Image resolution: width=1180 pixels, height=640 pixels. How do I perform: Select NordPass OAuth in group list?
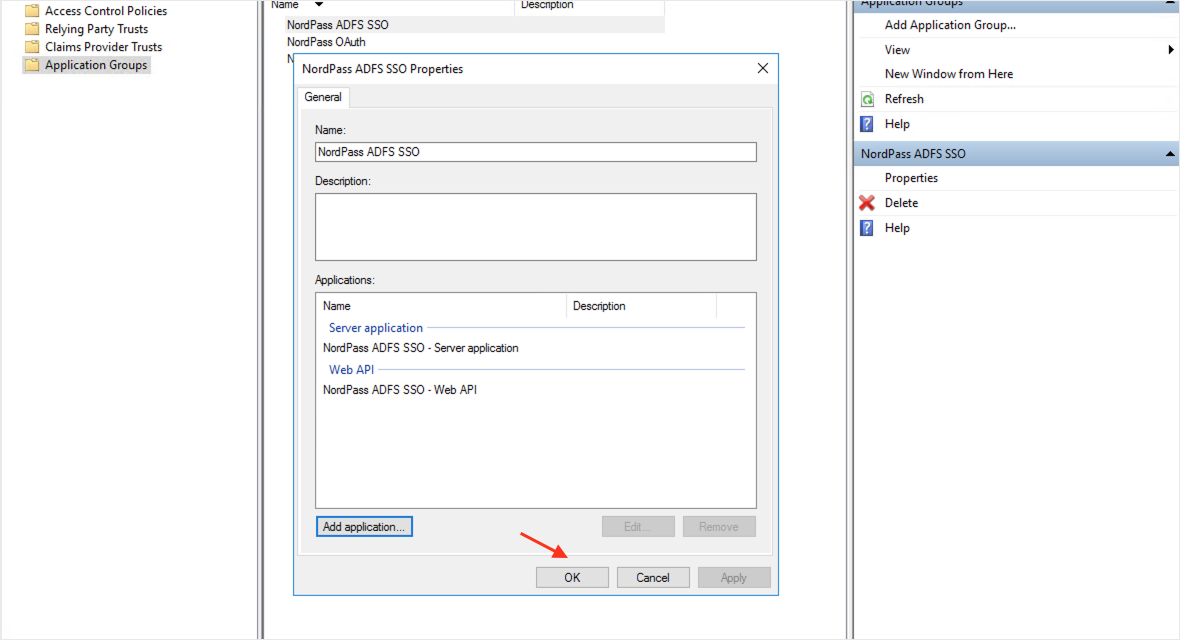[326, 42]
